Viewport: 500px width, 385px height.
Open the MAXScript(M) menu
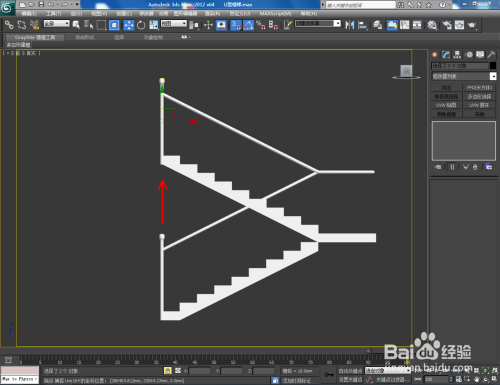pos(275,14)
